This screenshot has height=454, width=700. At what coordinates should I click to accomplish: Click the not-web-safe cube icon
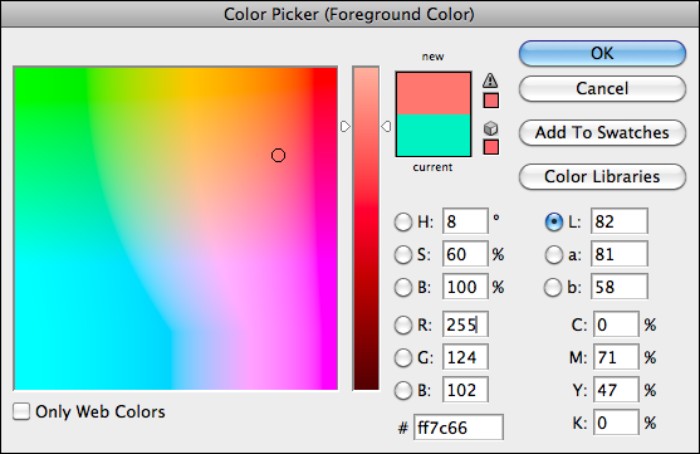490,128
